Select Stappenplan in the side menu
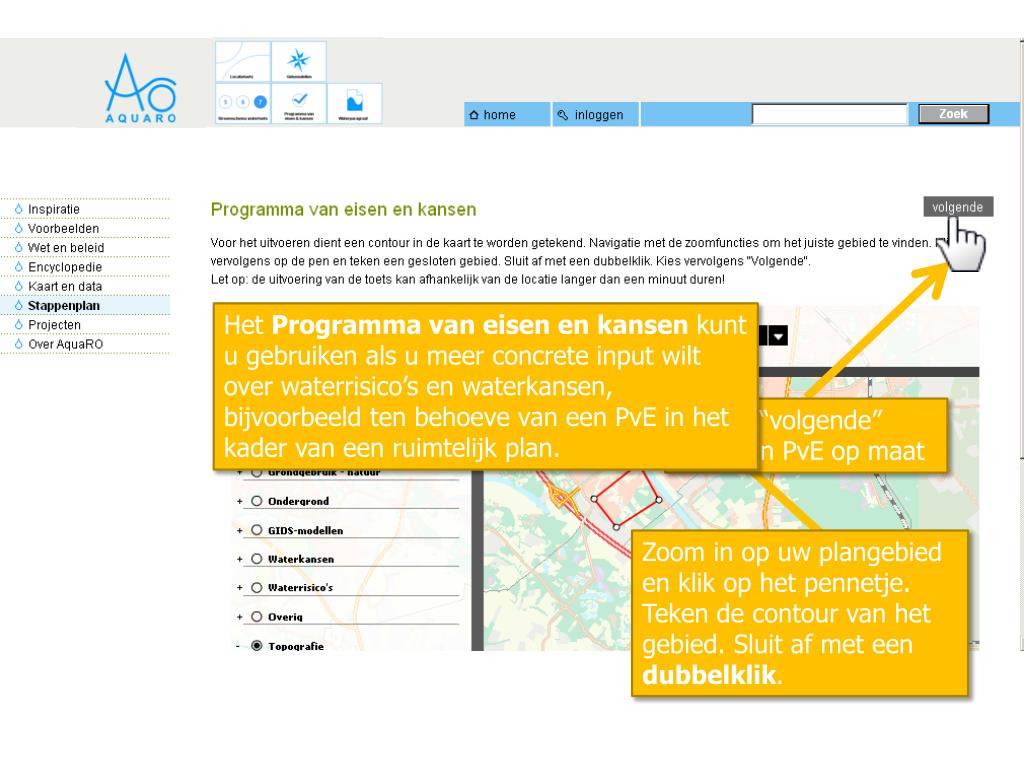Viewport: 1024px width, 768px height. tap(63, 306)
